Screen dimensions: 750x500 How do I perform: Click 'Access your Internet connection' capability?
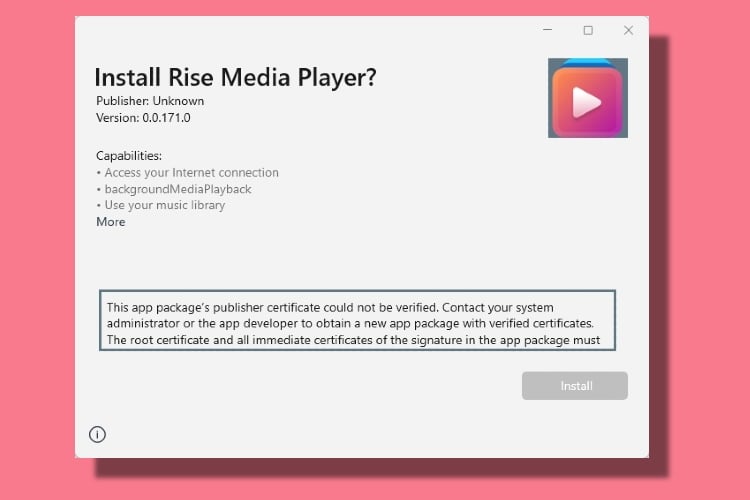191,172
